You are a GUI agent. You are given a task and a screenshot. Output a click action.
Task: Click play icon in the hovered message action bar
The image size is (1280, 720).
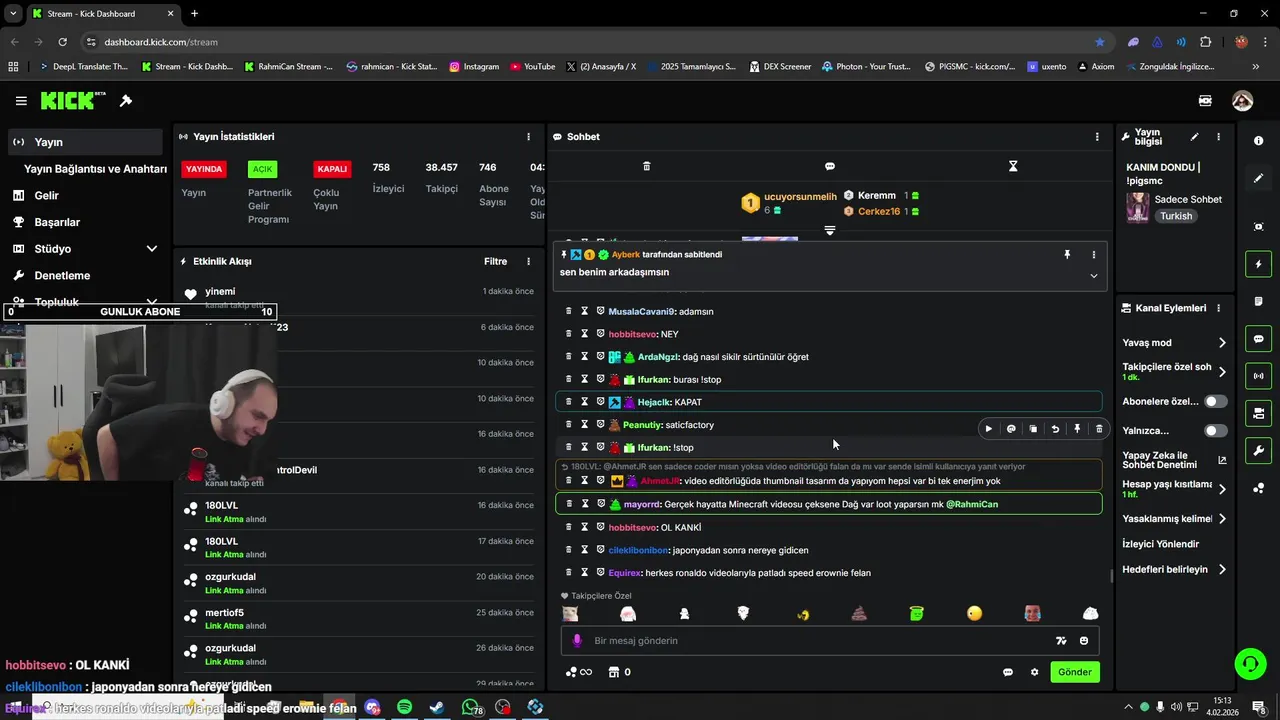tap(989, 429)
